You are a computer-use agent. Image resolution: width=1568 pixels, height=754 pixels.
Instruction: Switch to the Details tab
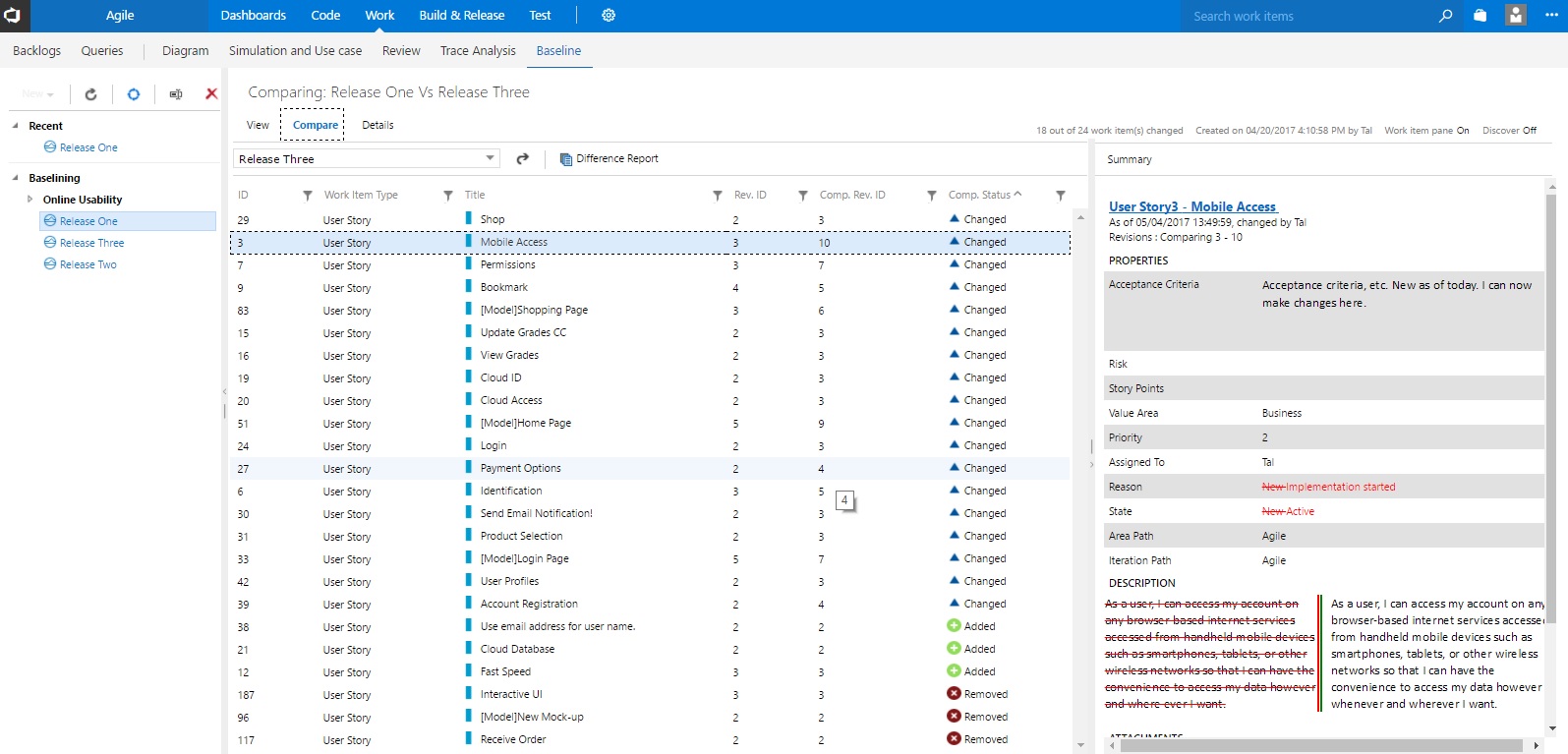[x=377, y=125]
